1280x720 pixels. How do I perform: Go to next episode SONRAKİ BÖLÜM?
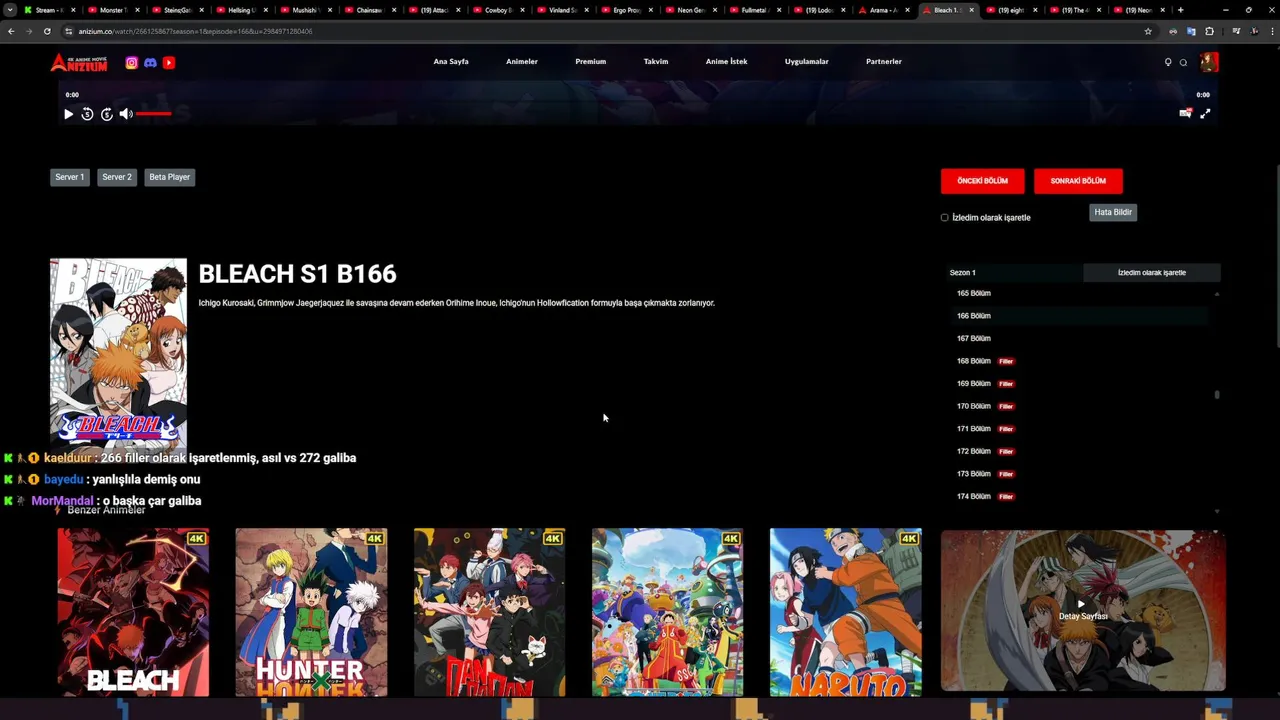point(1078,181)
